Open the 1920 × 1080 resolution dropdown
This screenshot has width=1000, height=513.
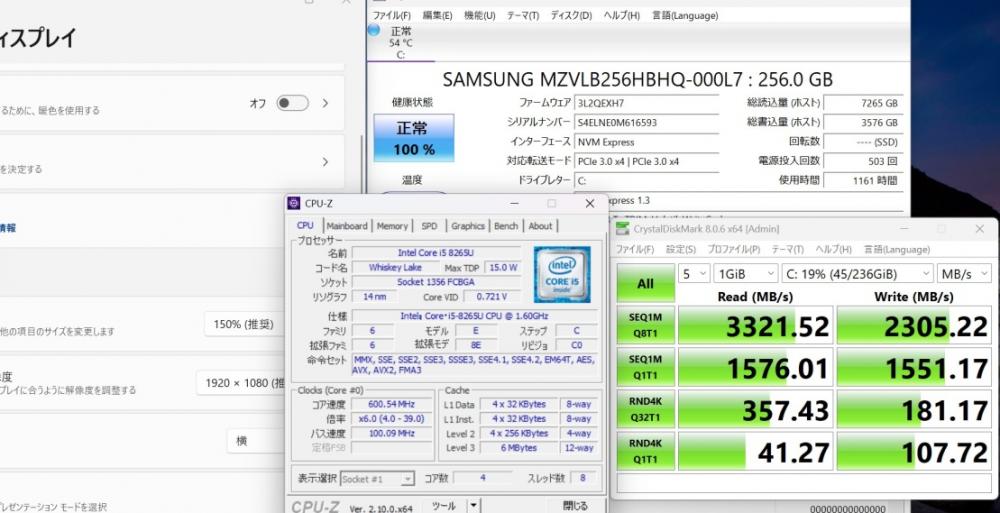tap(241, 383)
